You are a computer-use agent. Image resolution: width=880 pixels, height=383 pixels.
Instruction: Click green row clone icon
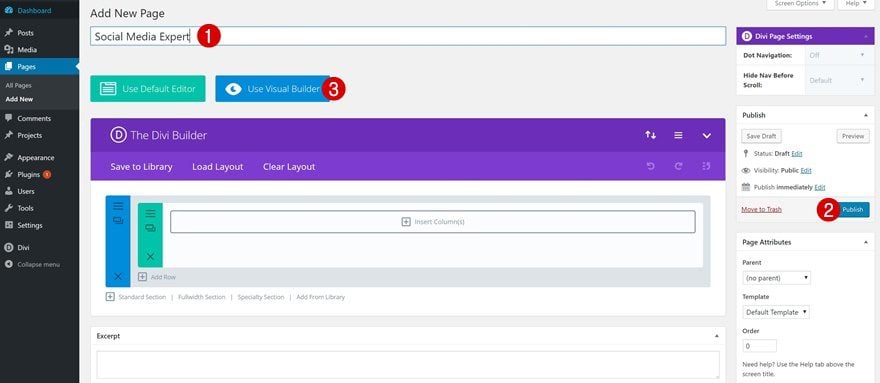click(150, 228)
